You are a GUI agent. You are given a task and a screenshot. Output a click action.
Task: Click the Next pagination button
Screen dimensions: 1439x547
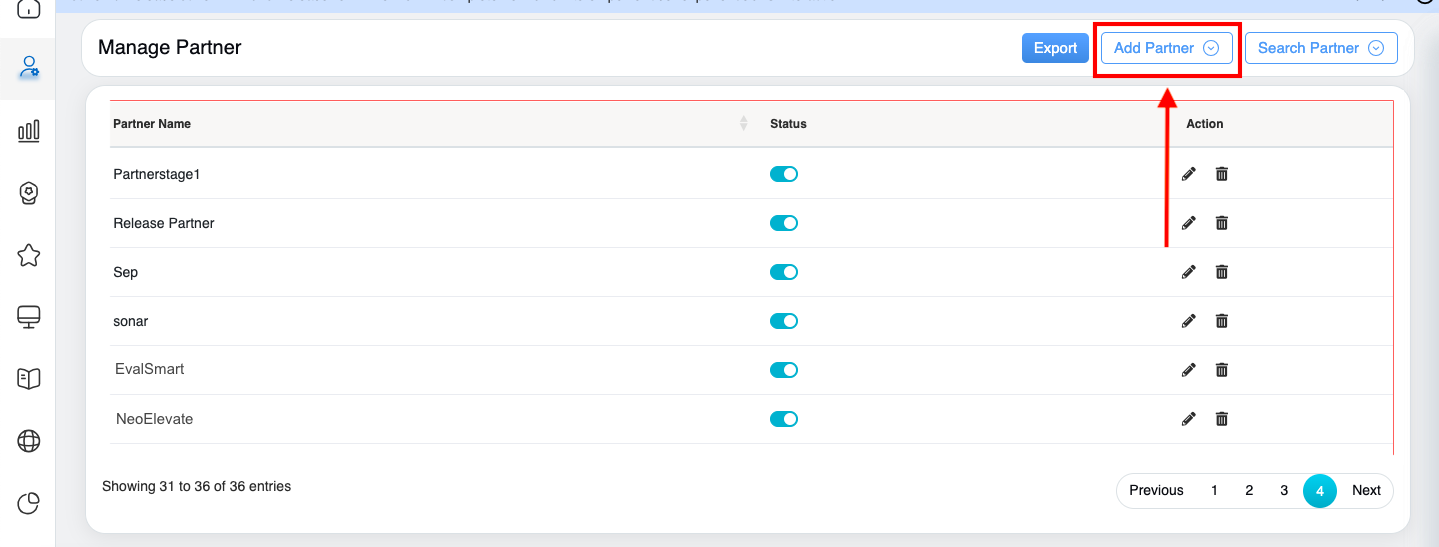tap(1366, 490)
